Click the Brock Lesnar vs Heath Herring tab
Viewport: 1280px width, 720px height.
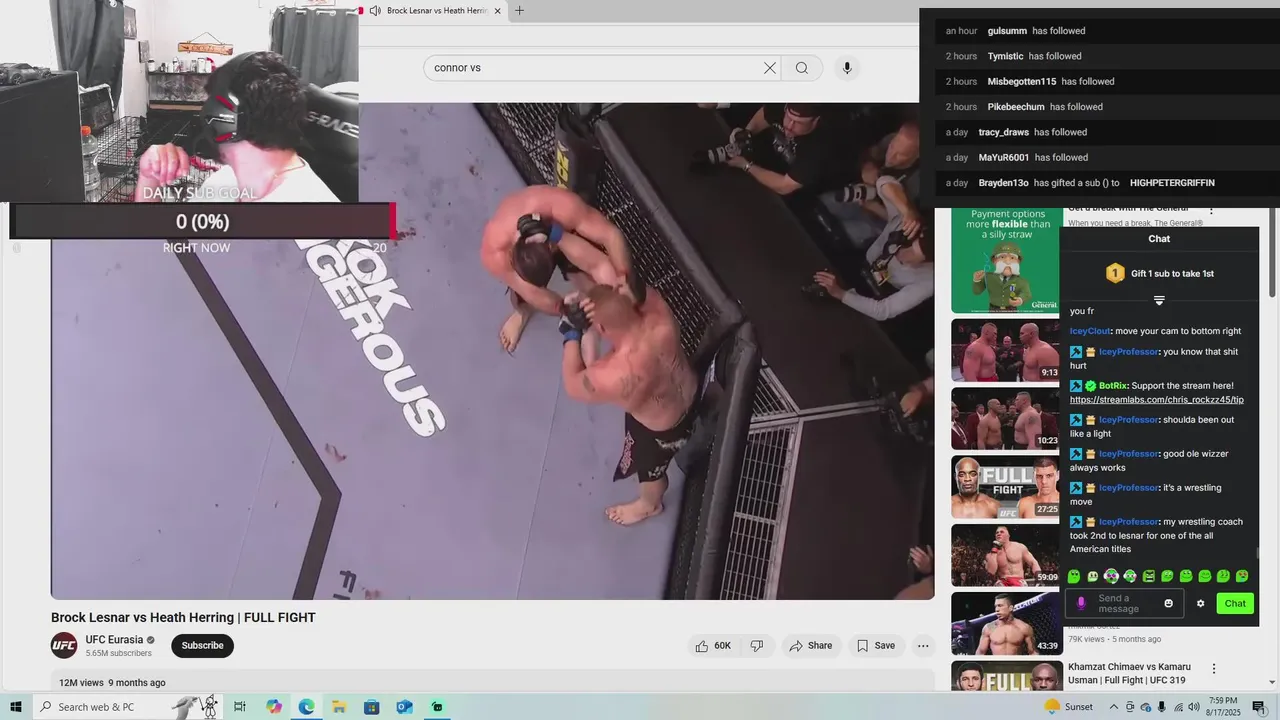436,11
